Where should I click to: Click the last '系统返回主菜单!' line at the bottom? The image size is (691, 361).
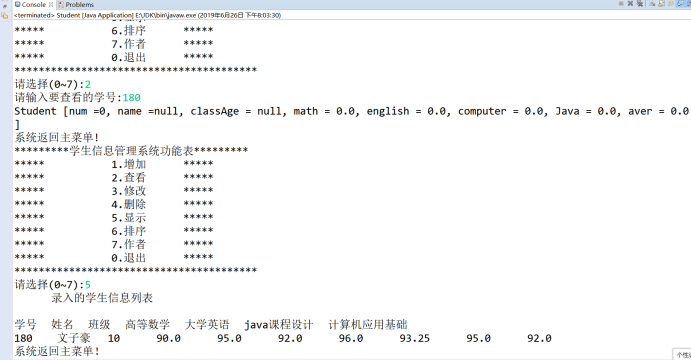tap(57, 351)
